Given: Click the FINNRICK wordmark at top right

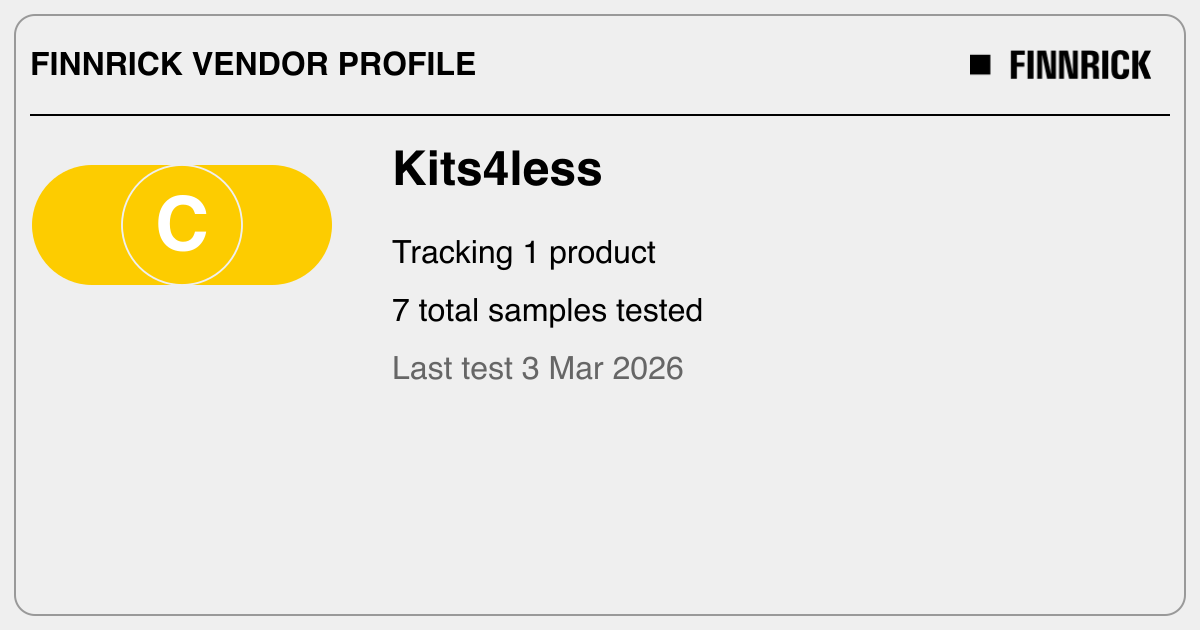Looking at the screenshot, I should [x=1080, y=65].
